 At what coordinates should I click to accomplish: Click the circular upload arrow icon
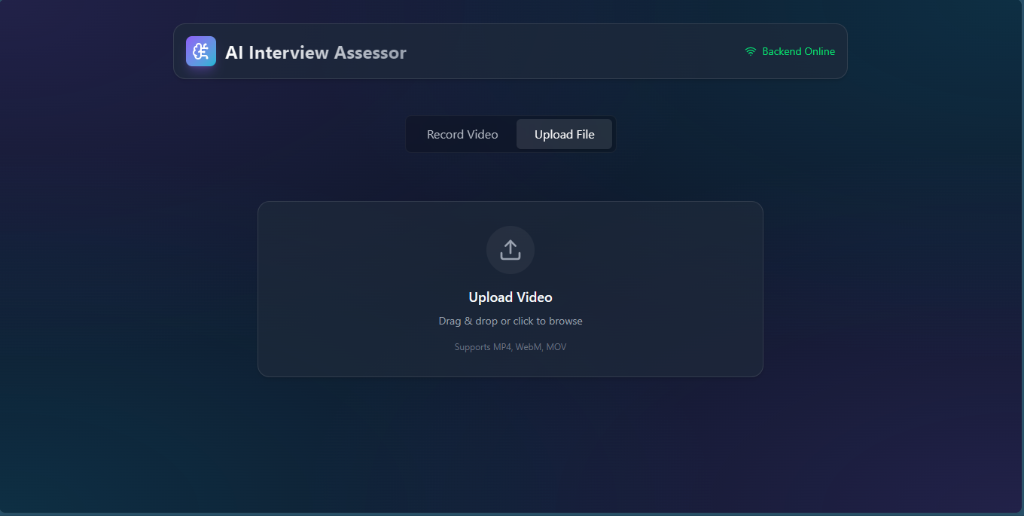point(510,250)
